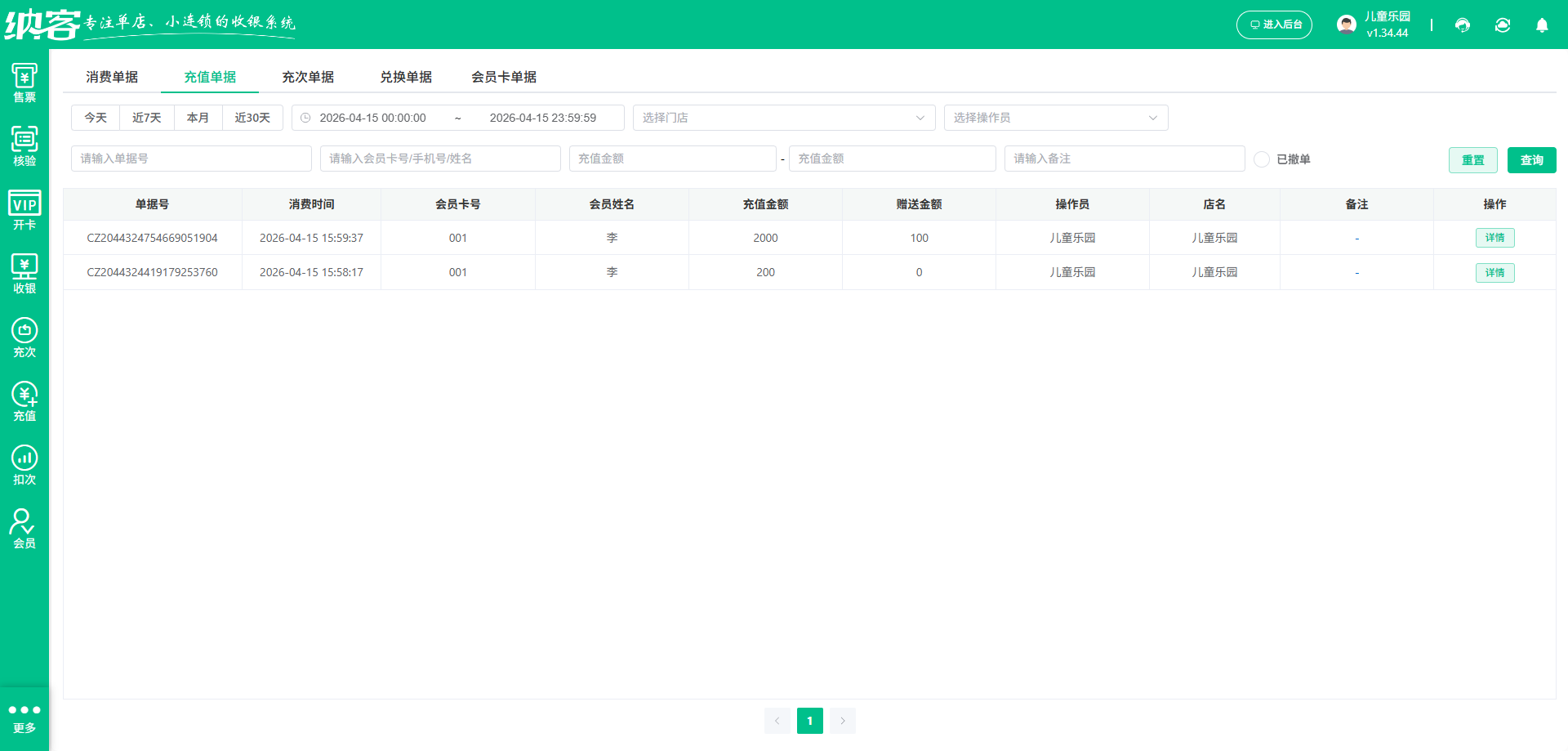The height and width of the screenshot is (751, 1568).
Task: Contact customer service via headset icon
Action: point(1462,25)
